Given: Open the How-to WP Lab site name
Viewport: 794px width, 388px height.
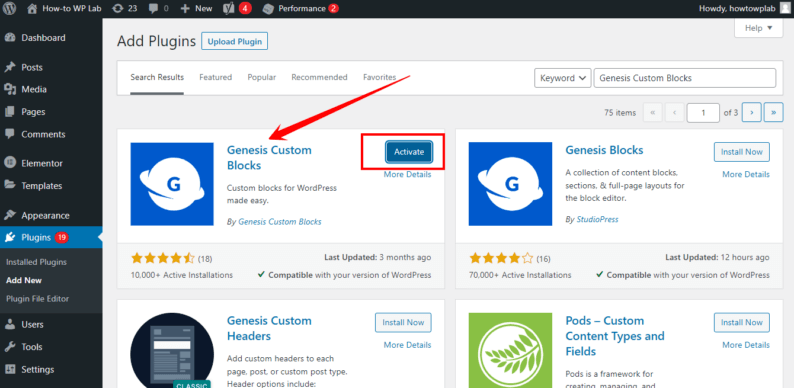Looking at the screenshot, I should [71, 9].
